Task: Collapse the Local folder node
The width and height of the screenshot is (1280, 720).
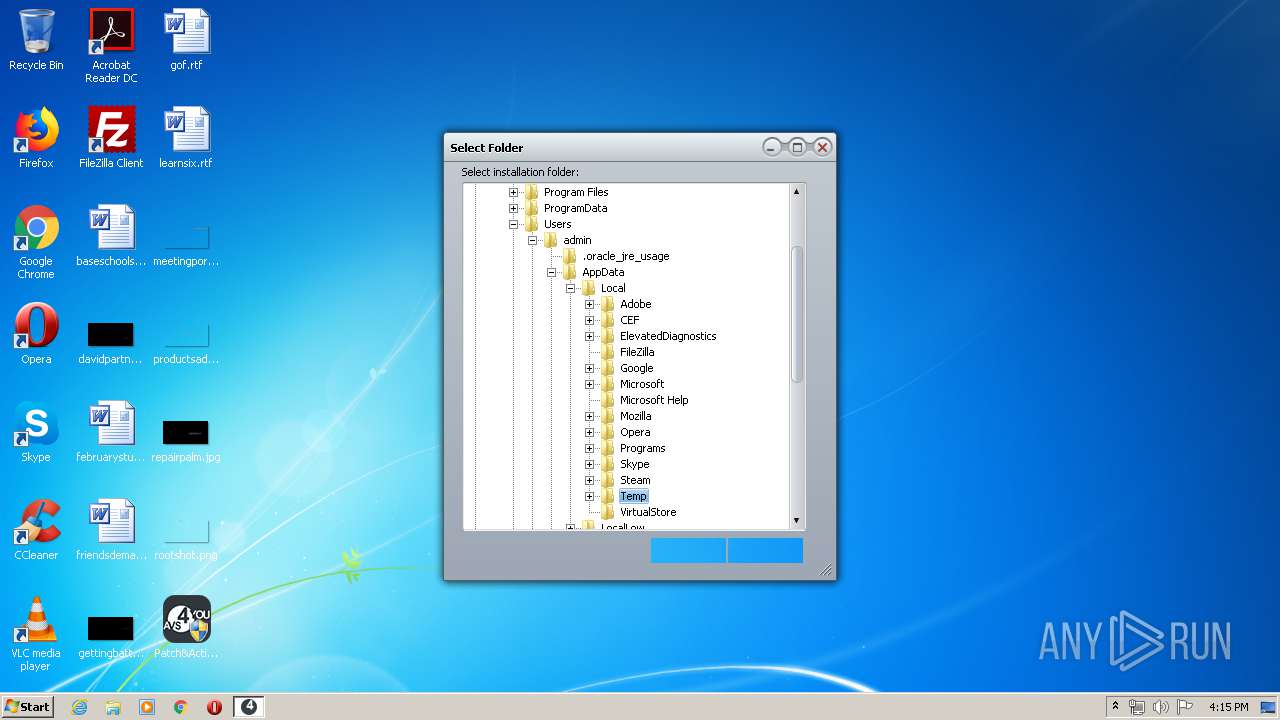Action: pos(570,288)
